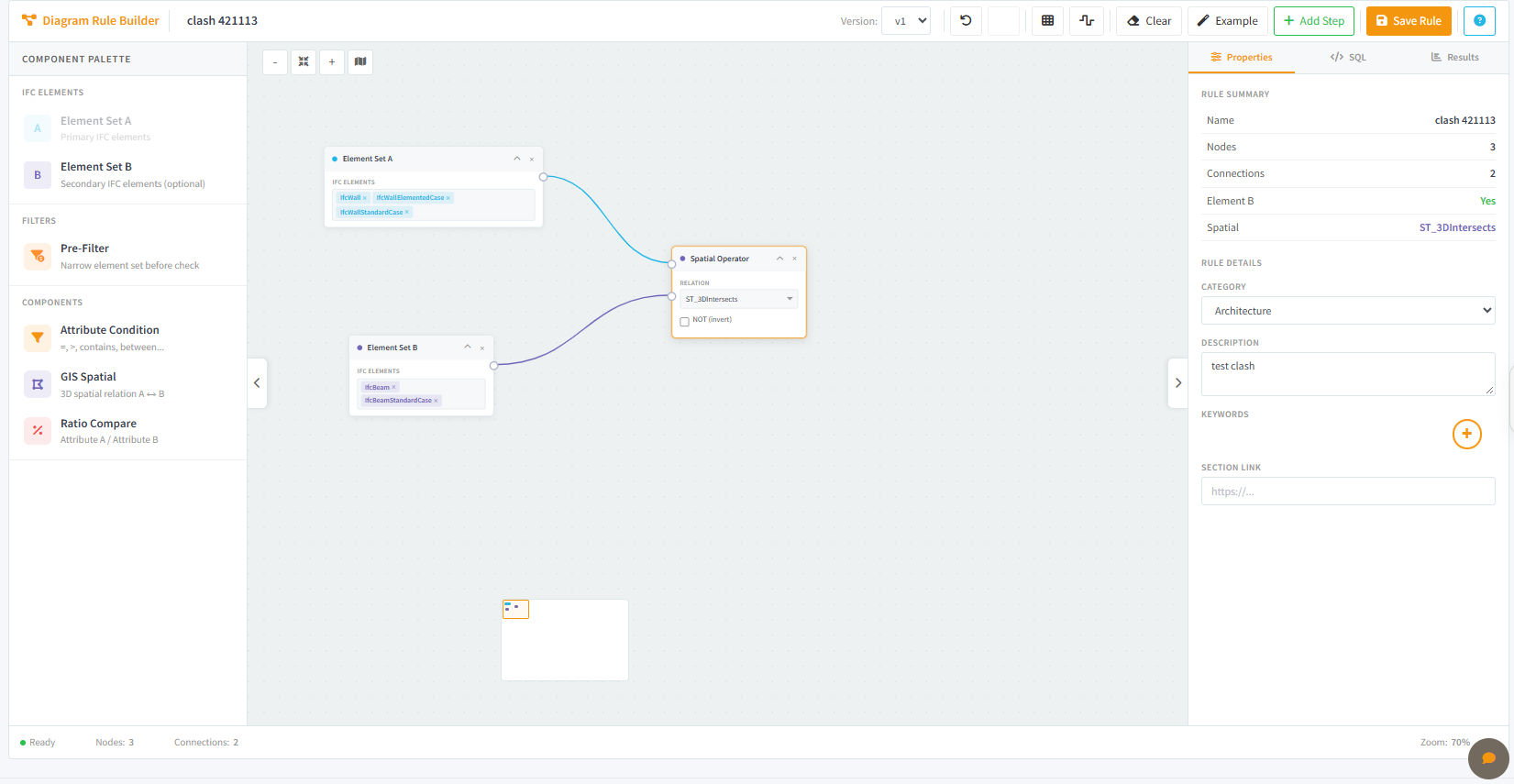Delete the Spatial Operator node
1514x784 pixels.
coord(795,259)
